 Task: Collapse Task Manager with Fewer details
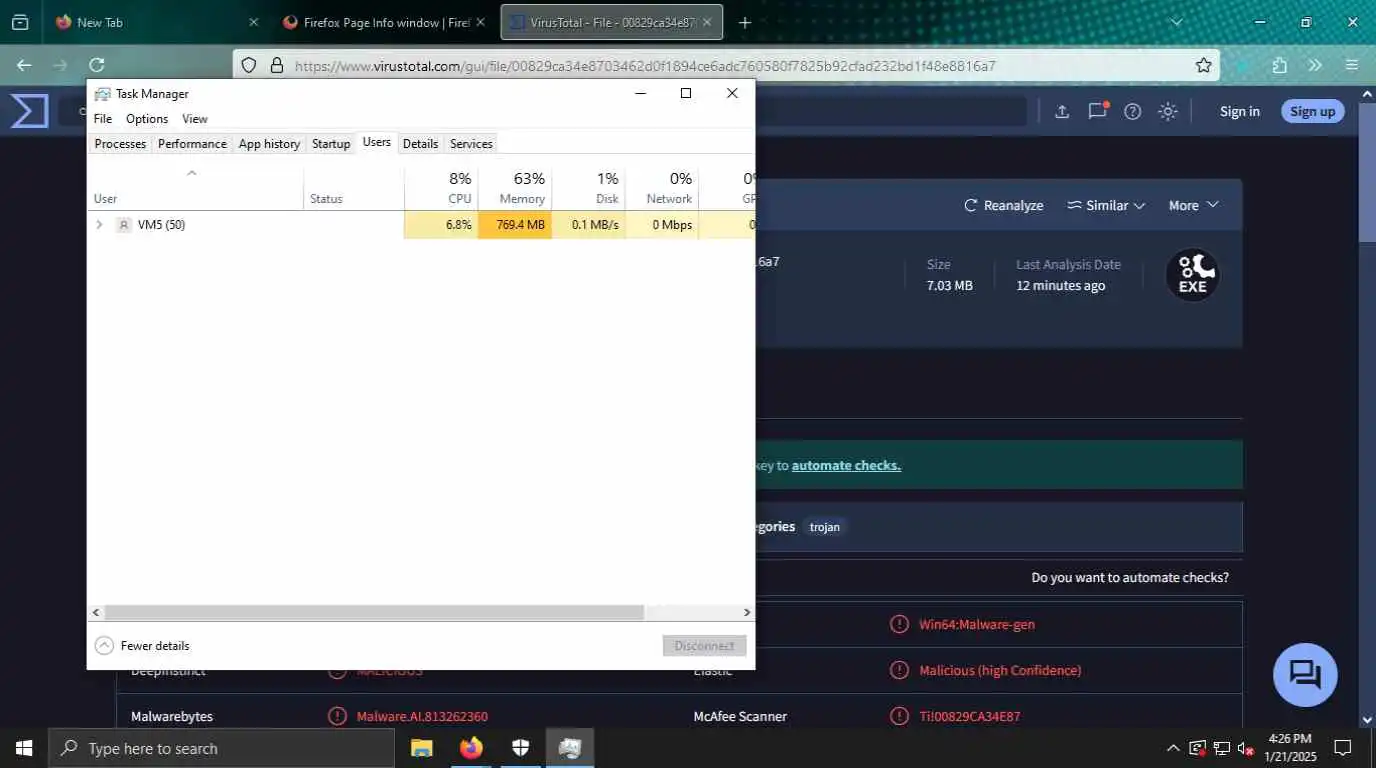tap(142, 645)
